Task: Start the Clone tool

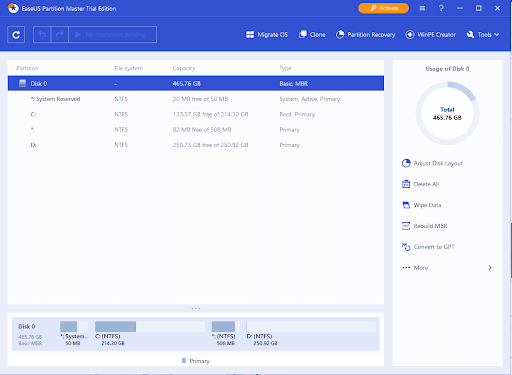Action: (312, 35)
